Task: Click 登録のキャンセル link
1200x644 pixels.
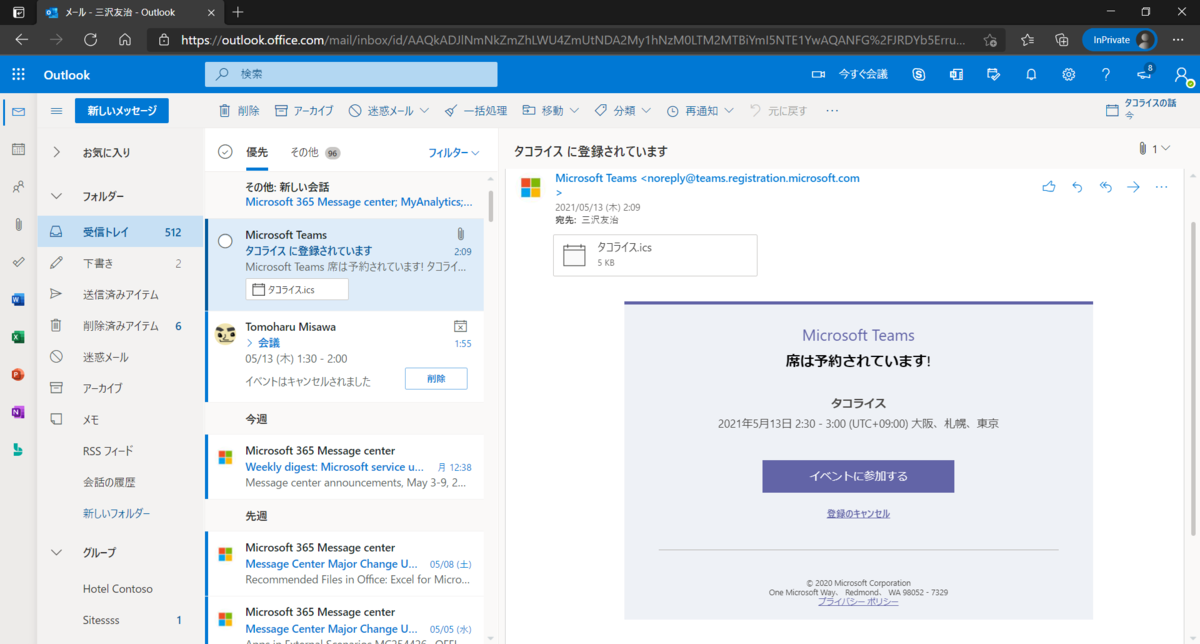Action: [858, 514]
